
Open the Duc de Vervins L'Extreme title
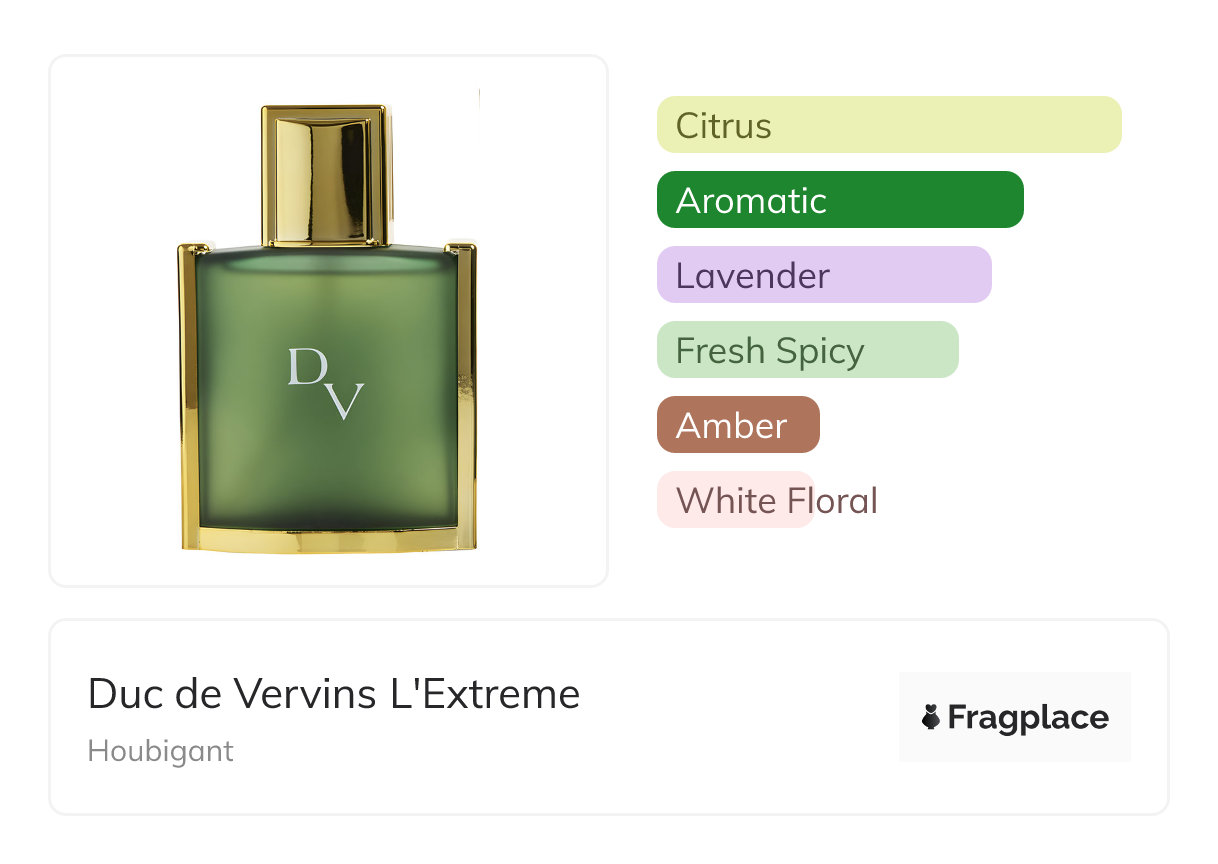334,693
